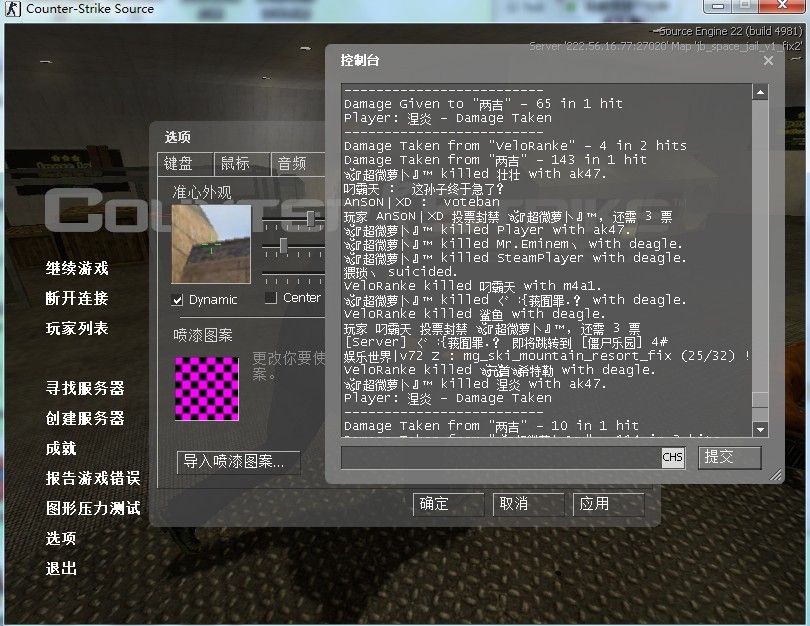Click the 提交 submit button
Viewport: 810px width, 626px height.
[x=729, y=457]
